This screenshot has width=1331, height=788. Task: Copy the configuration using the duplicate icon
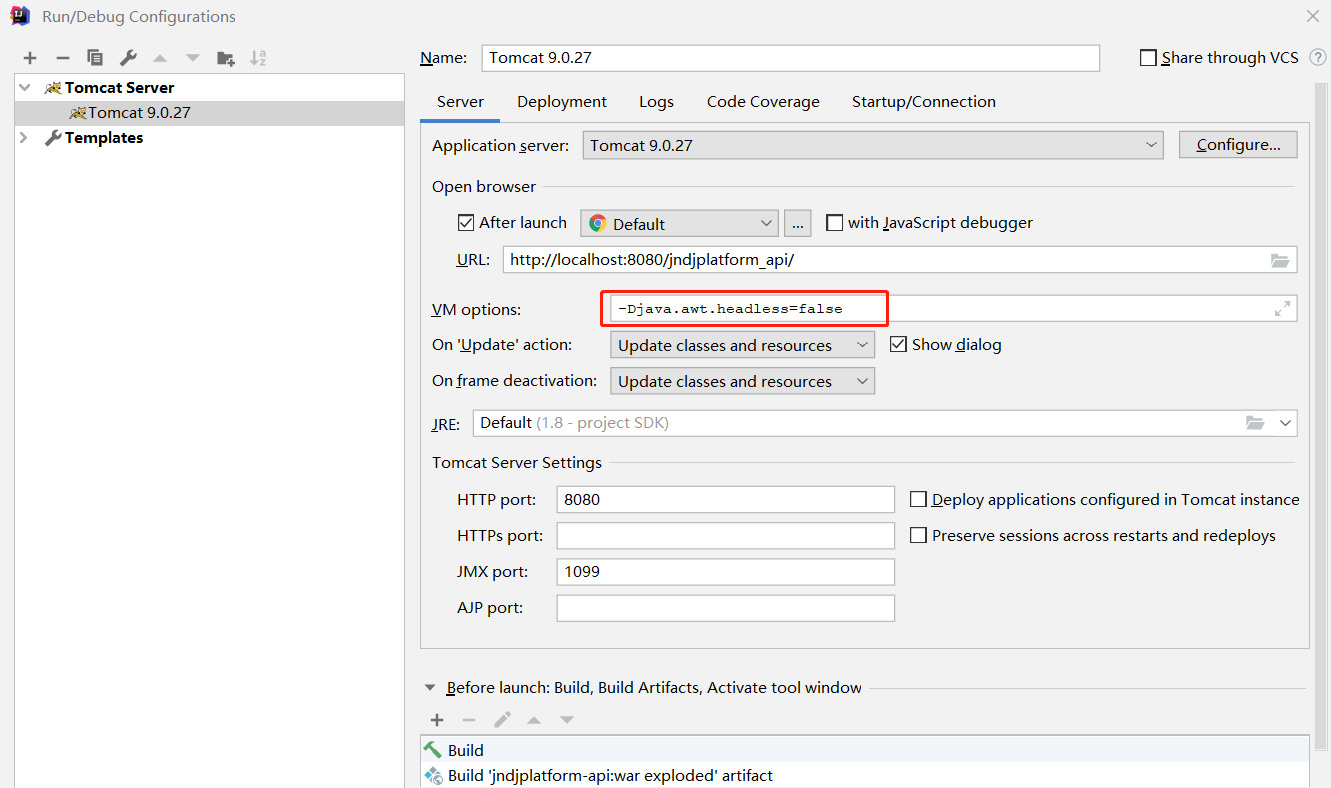pyautogui.click(x=95, y=58)
